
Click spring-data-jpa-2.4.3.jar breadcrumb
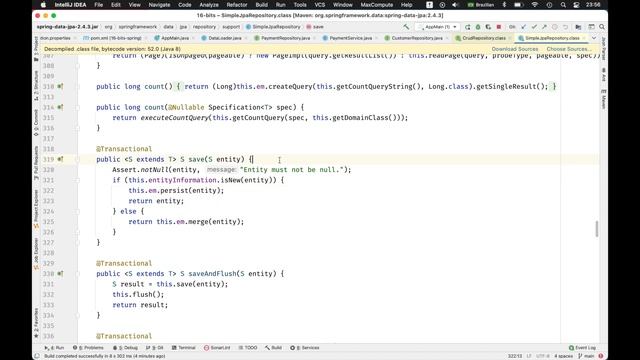click(67, 27)
